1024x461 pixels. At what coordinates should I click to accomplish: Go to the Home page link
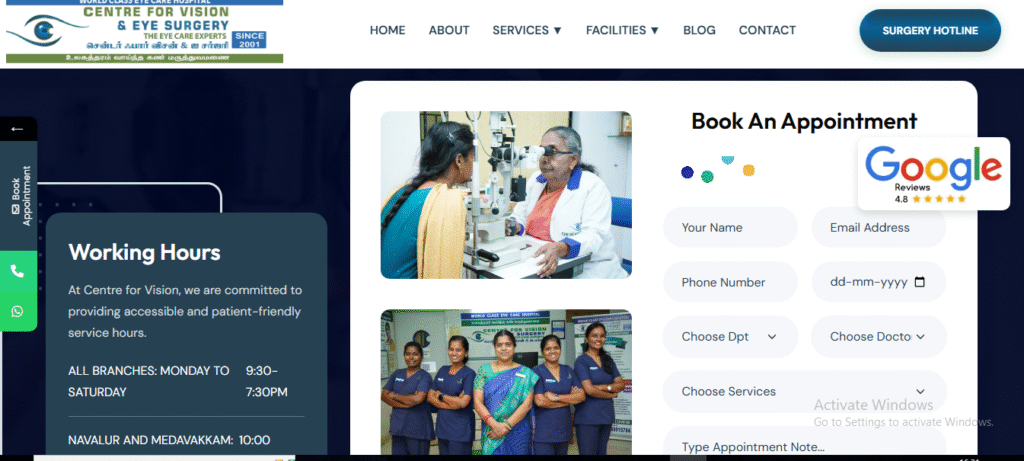click(x=387, y=30)
